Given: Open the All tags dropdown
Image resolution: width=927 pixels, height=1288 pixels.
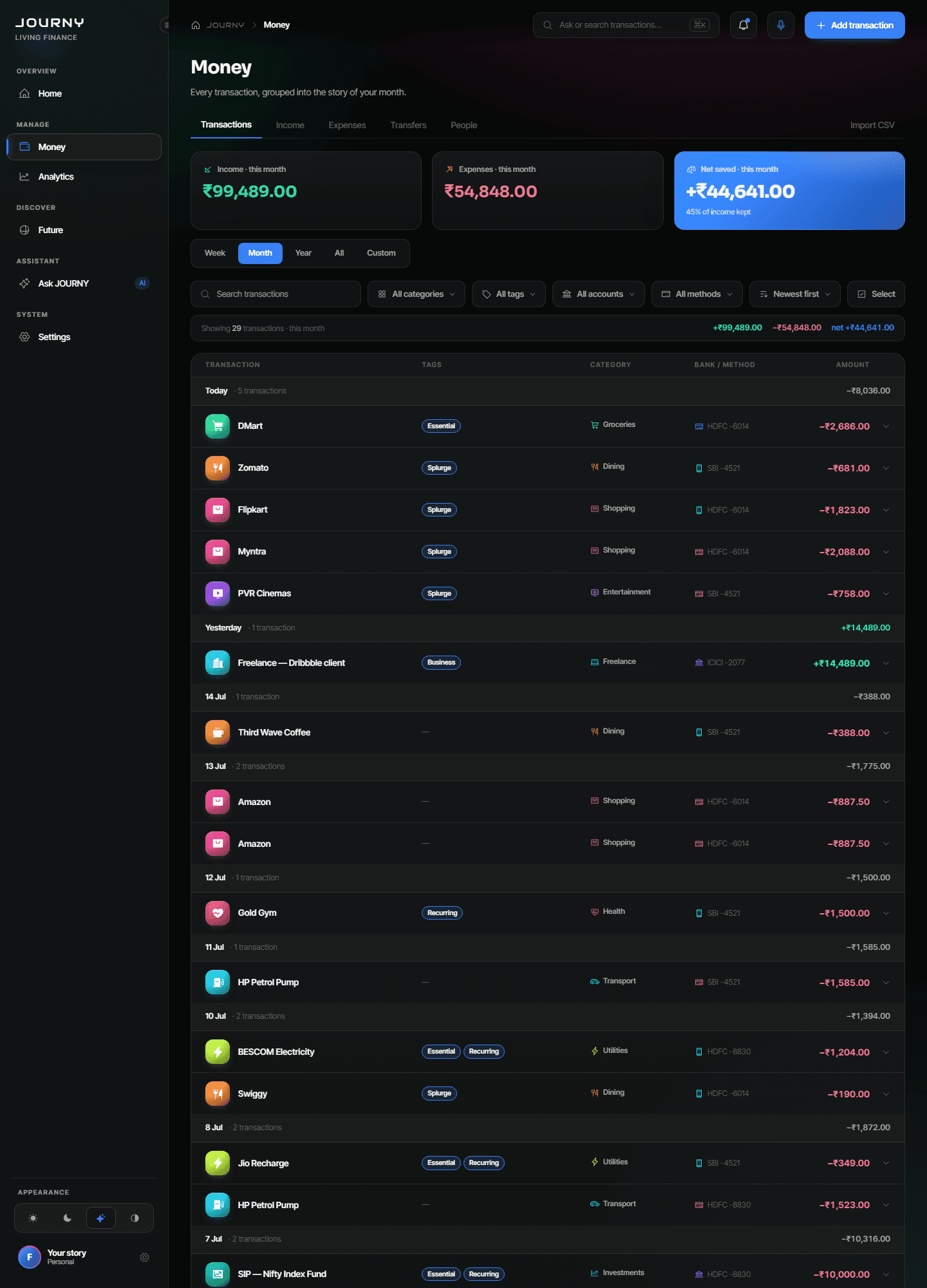Looking at the screenshot, I should [x=509, y=294].
